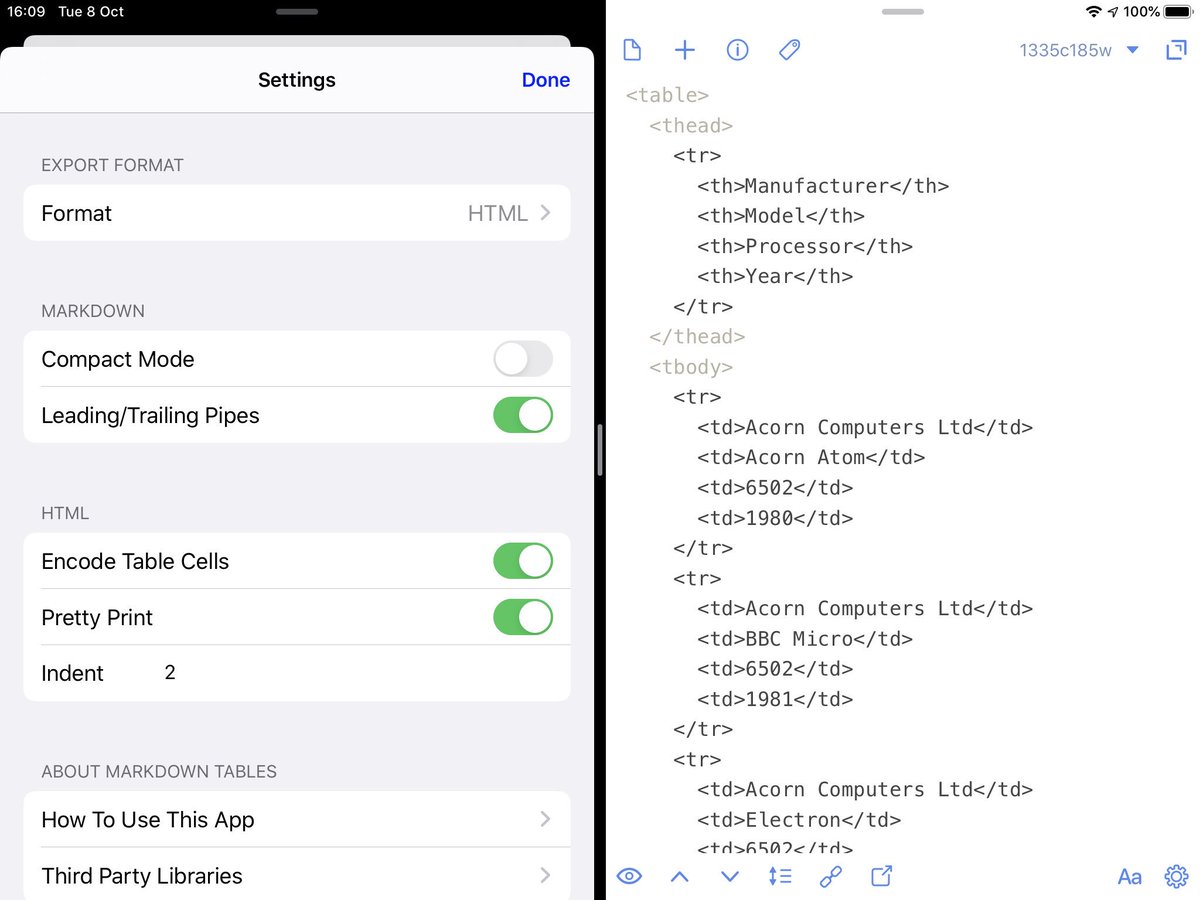Image resolution: width=1200 pixels, height=900 pixels.
Task: Click the <th>Manufacturer</th> line
Action: (x=823, y=186)
